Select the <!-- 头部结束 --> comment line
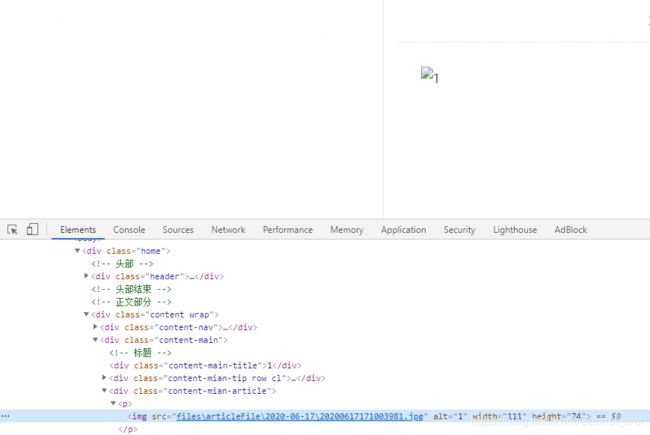Image resolution: width=650 pixels, height=435 pixels. click(131, 289)
